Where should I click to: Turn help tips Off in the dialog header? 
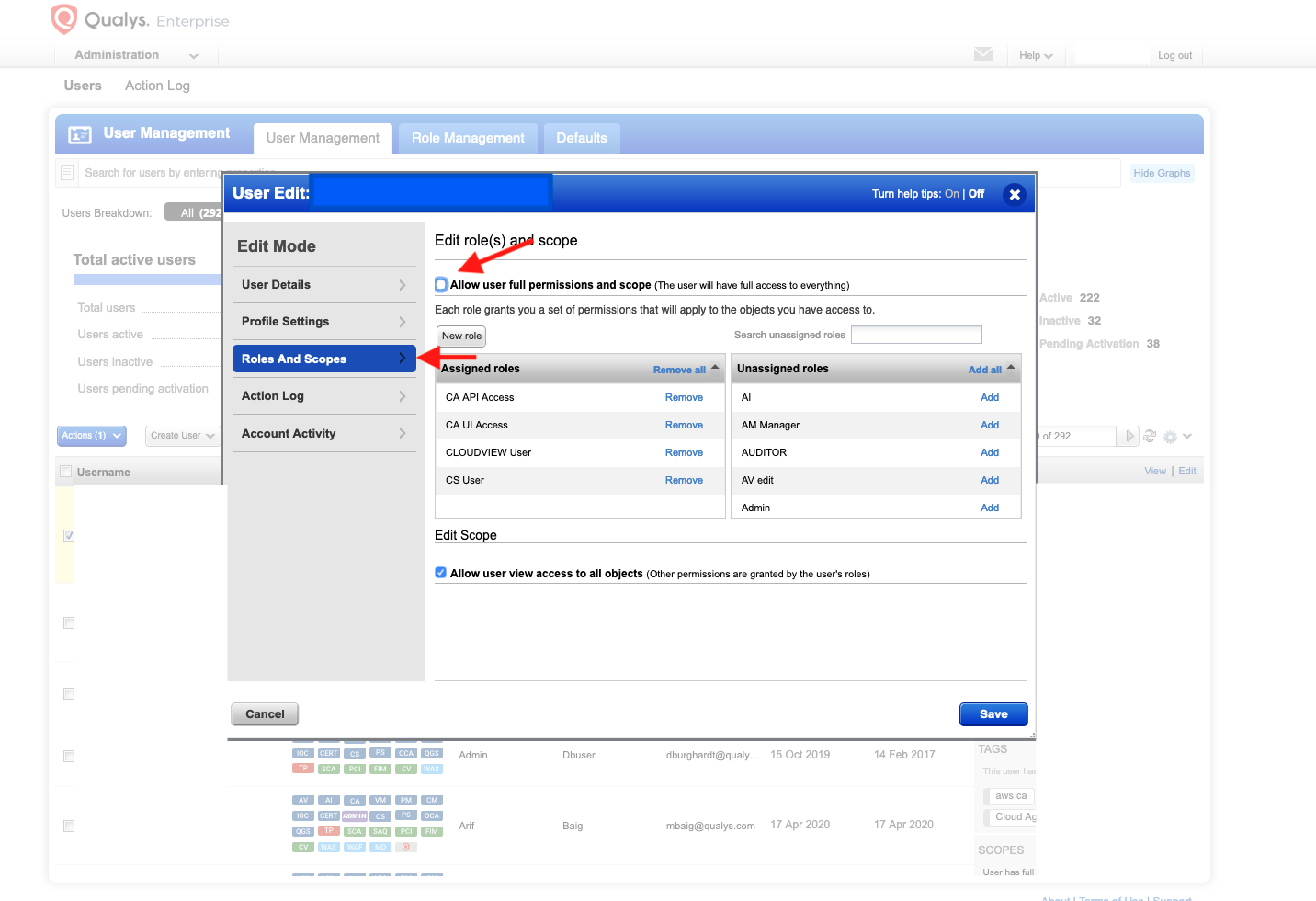[x=976, y=194]
